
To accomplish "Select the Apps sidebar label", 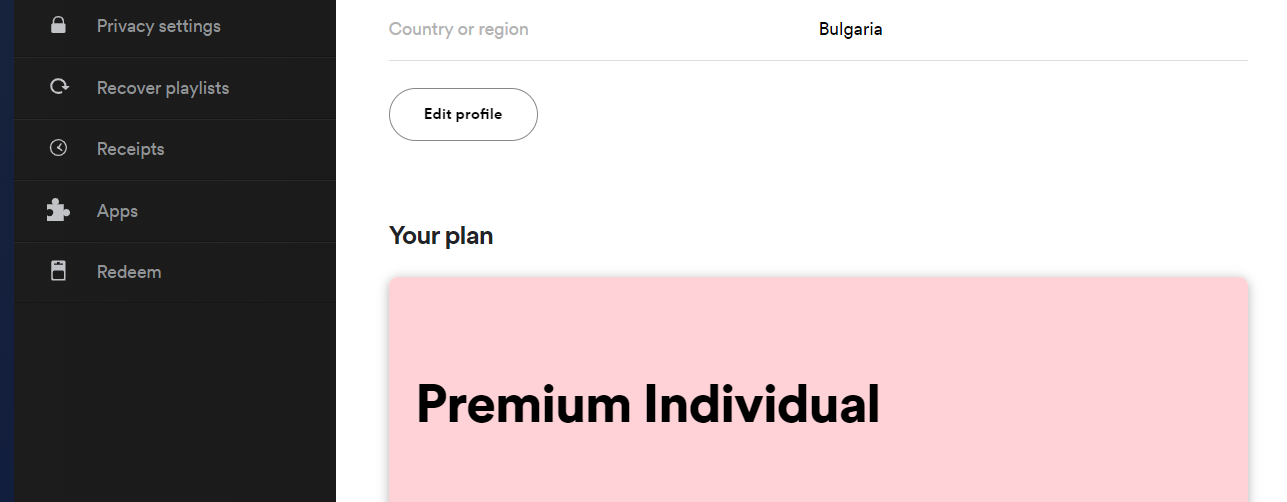I will tap(117, 211).
